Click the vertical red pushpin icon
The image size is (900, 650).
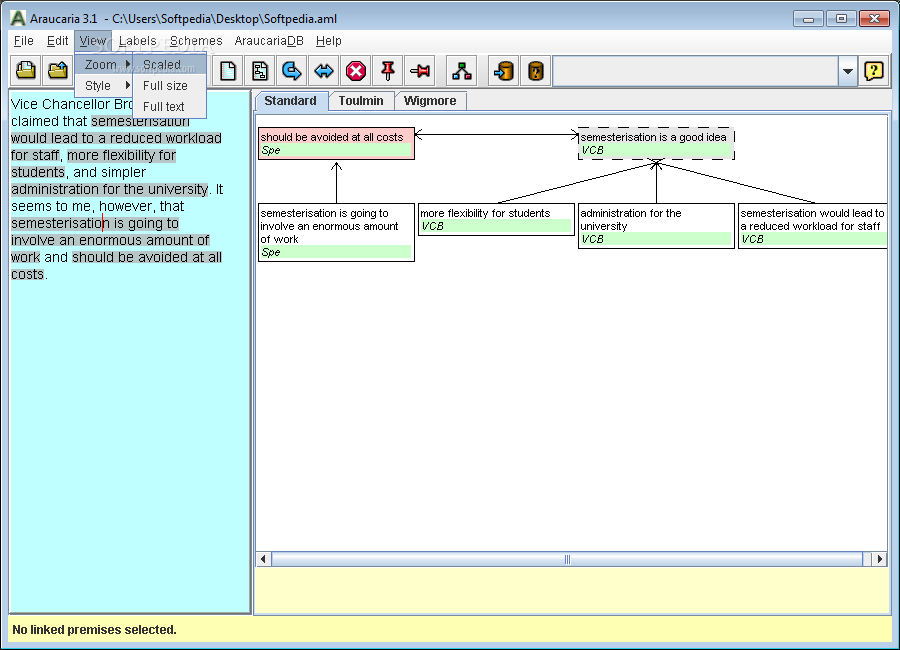click(x=388, y=71)
